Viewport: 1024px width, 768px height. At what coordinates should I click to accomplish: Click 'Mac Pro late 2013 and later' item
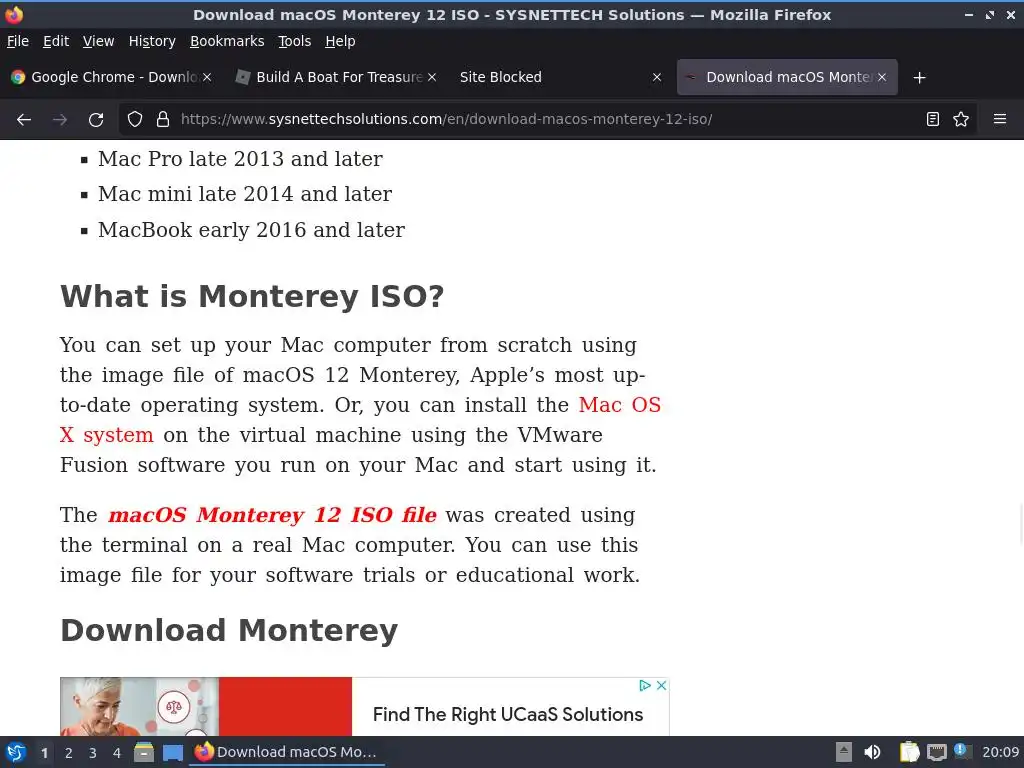[x=240, y=159]
